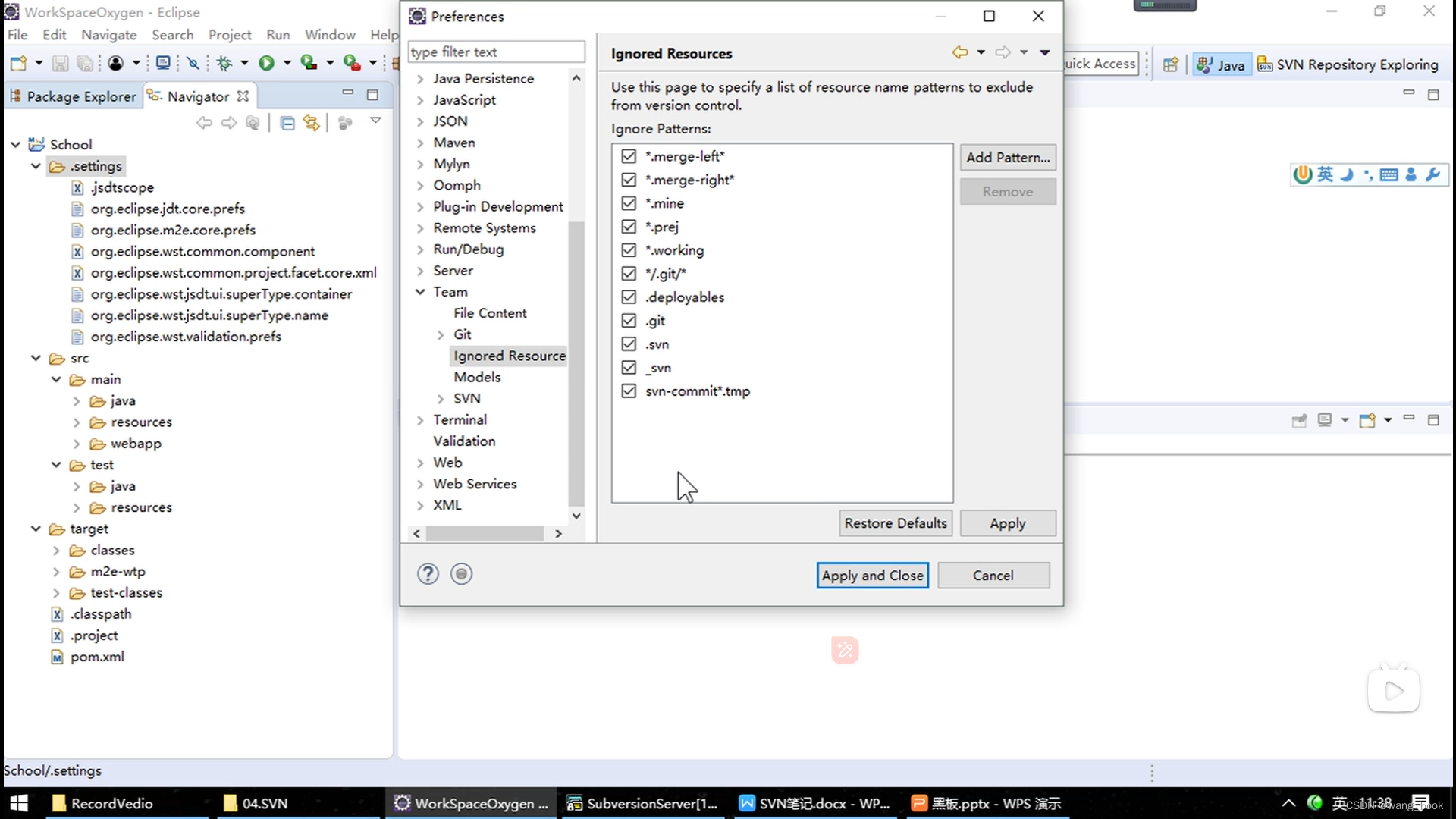This screenshot has height=819, width=1456.
Task: Click the type filter text field
Action: (497, 52)
